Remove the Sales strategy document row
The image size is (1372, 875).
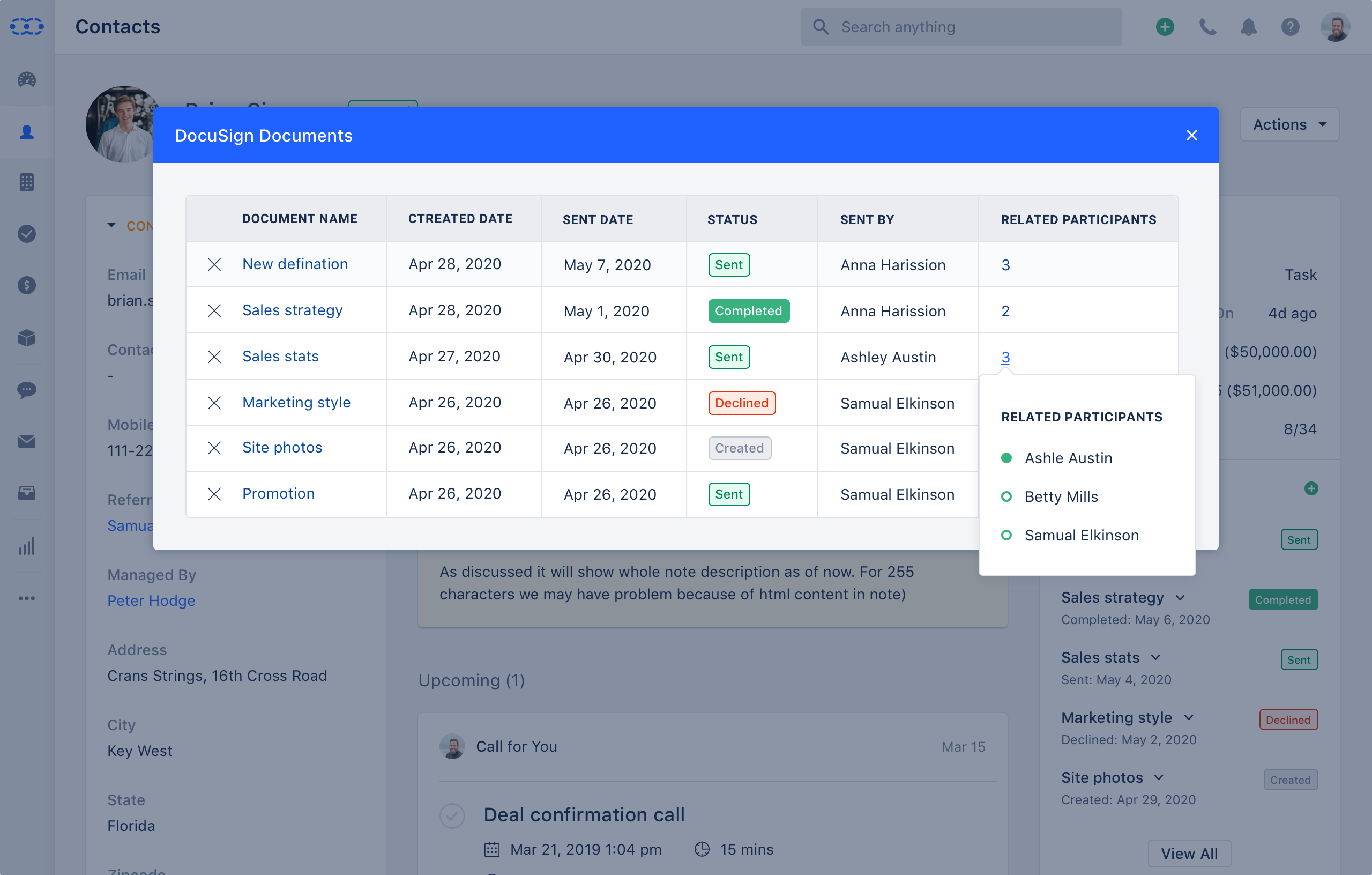pos(214,310)
